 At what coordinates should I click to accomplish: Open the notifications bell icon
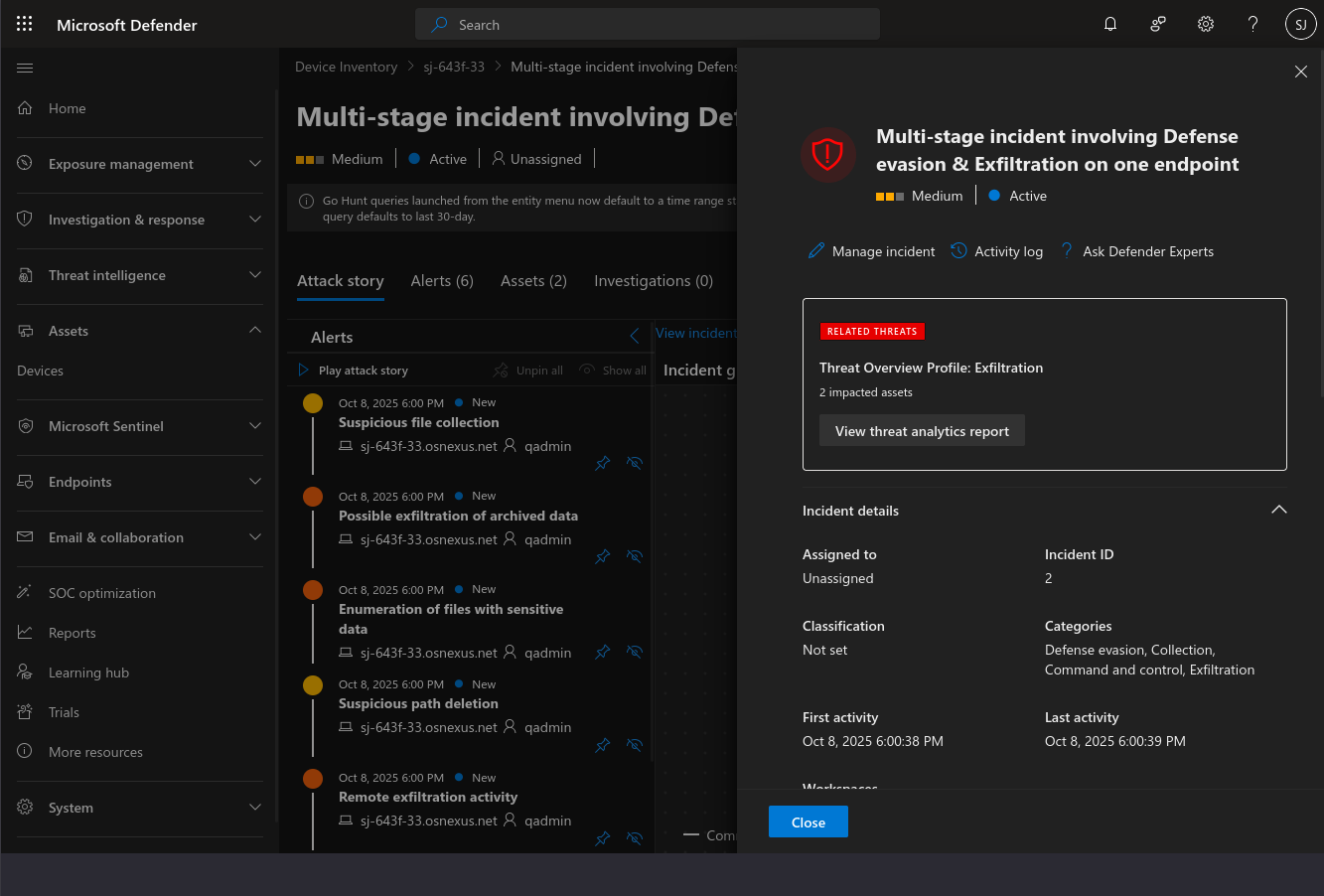pos(1110,25)
